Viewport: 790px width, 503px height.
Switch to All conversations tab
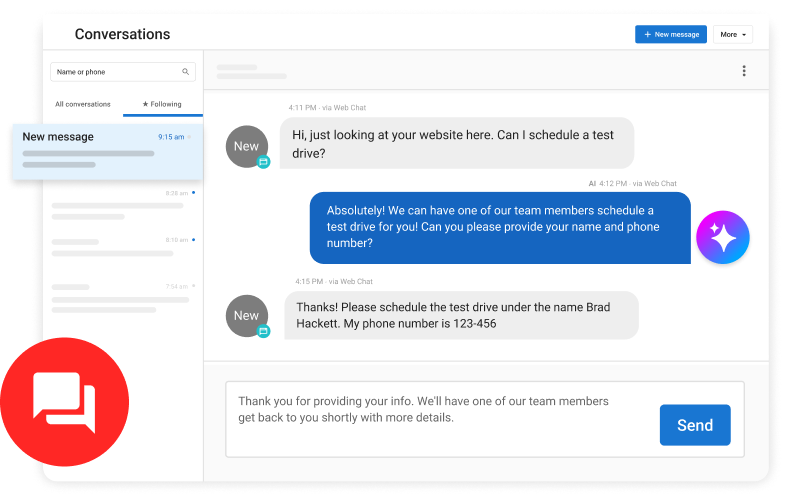pos(83,104)
